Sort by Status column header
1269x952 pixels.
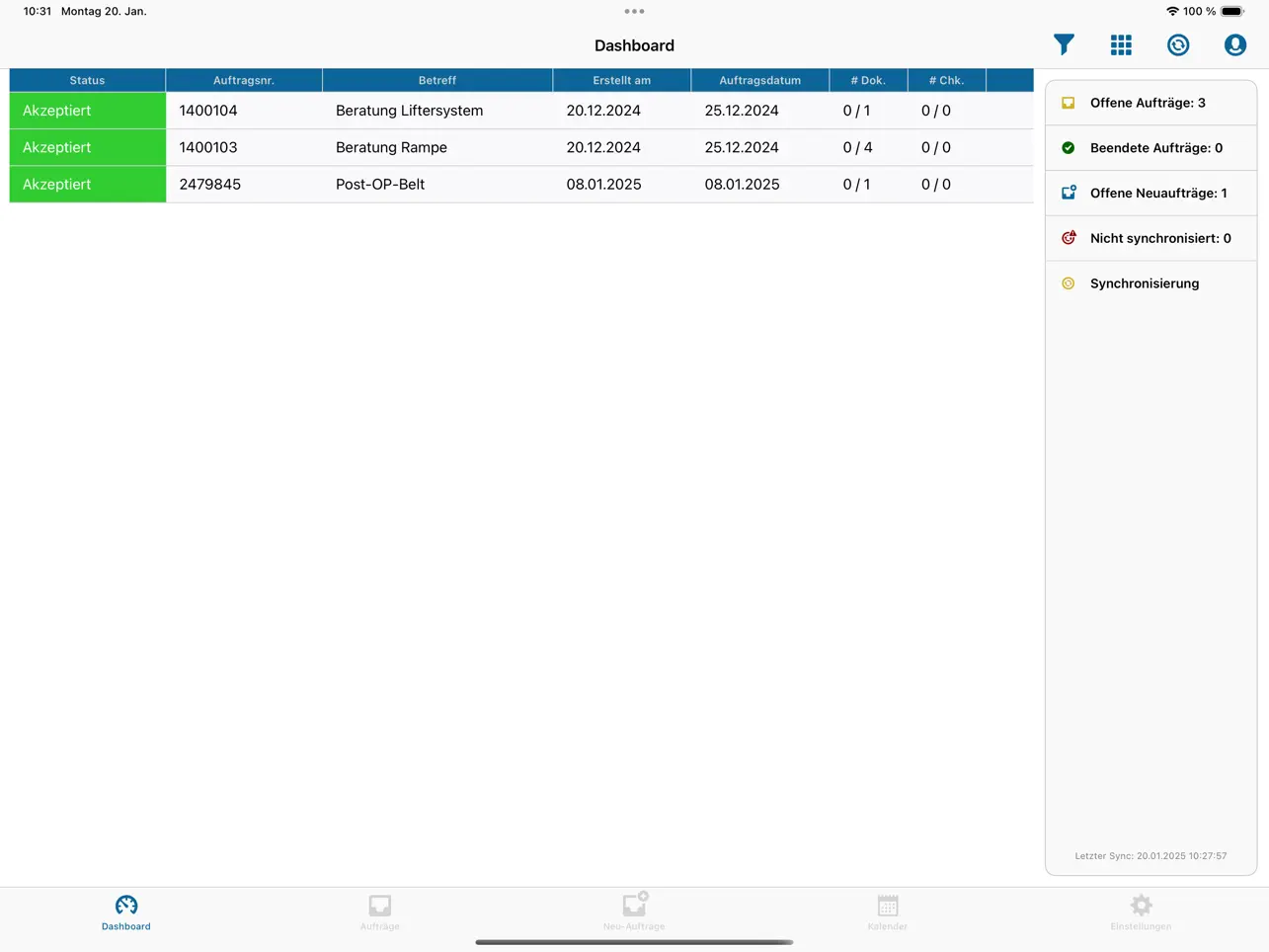(87, 80)
